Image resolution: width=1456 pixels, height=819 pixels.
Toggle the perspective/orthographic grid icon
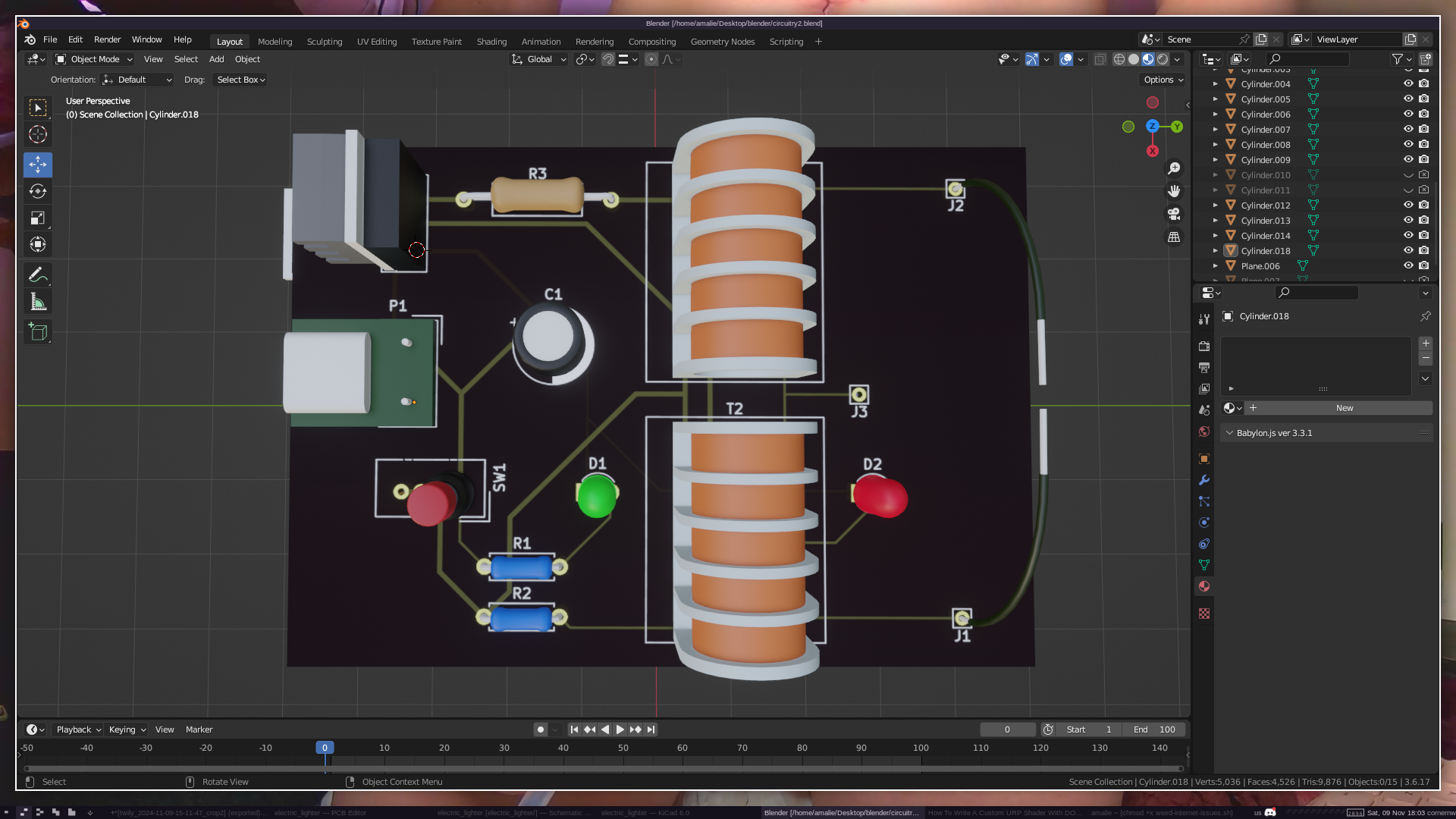[1174, 237]
